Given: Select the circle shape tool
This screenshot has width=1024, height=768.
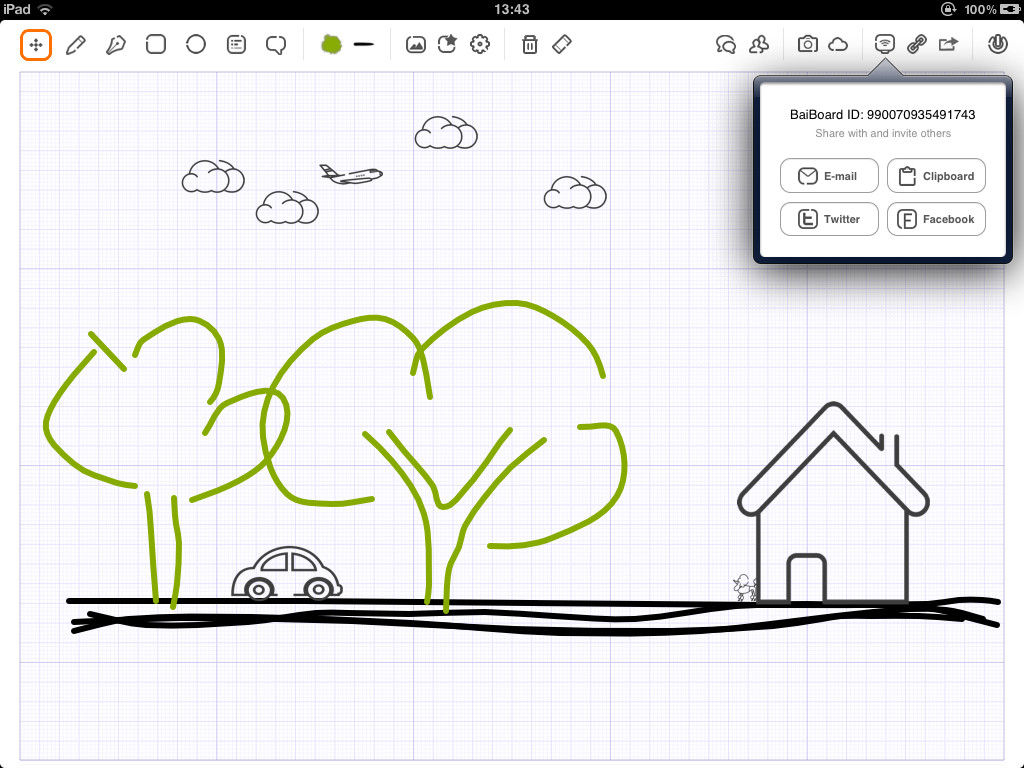Looking at the screenshot, I should click(196, 44).
